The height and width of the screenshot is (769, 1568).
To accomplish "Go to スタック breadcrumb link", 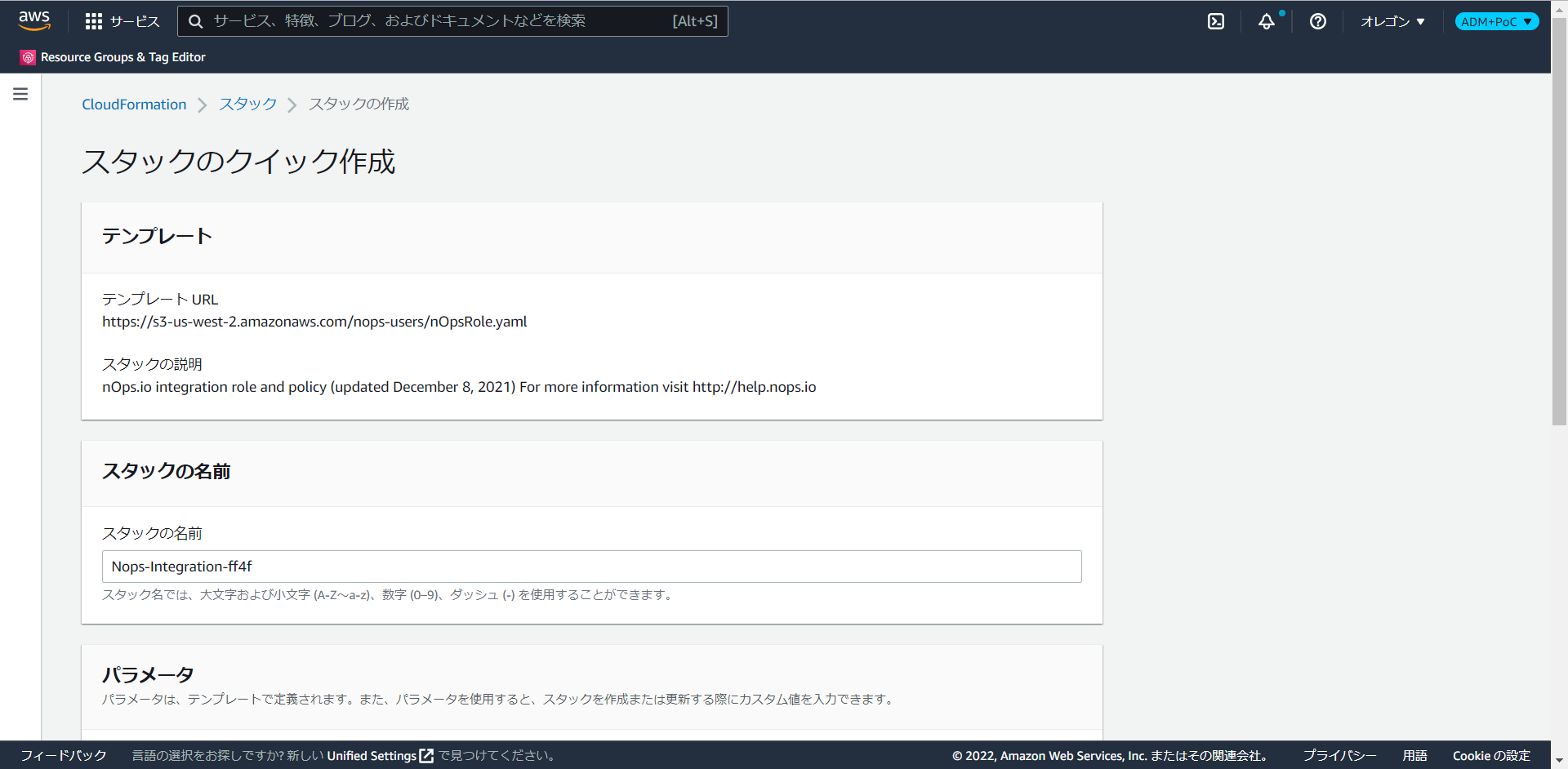I will [247, 104].
